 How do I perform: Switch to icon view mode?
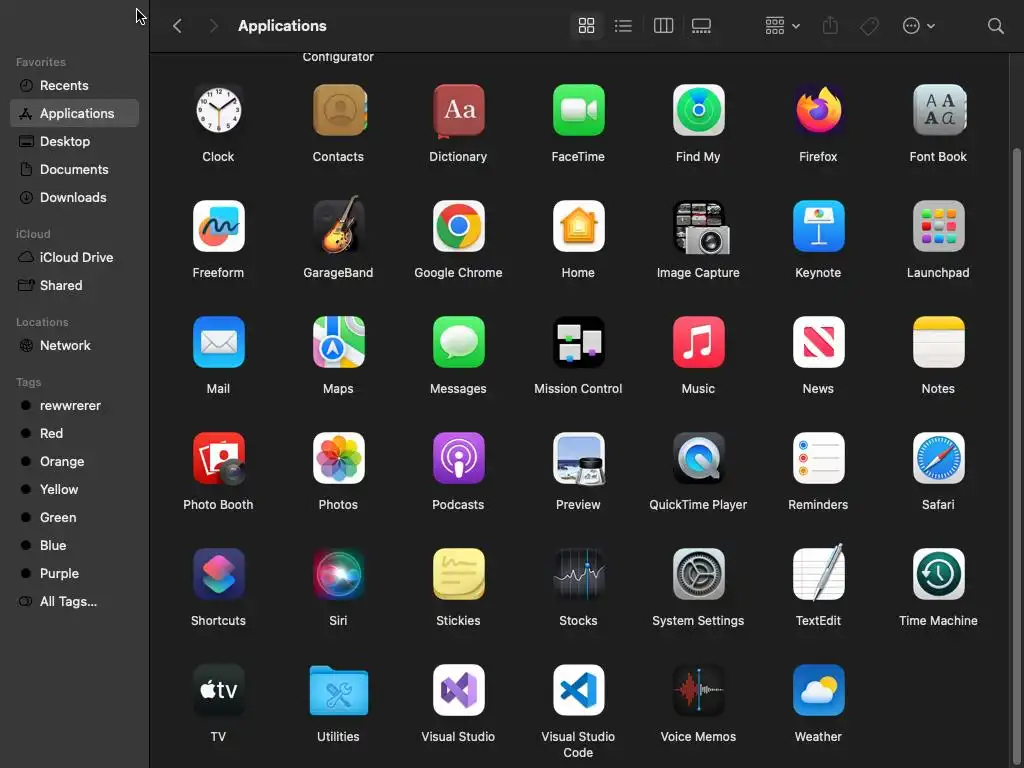pos(586,25)
